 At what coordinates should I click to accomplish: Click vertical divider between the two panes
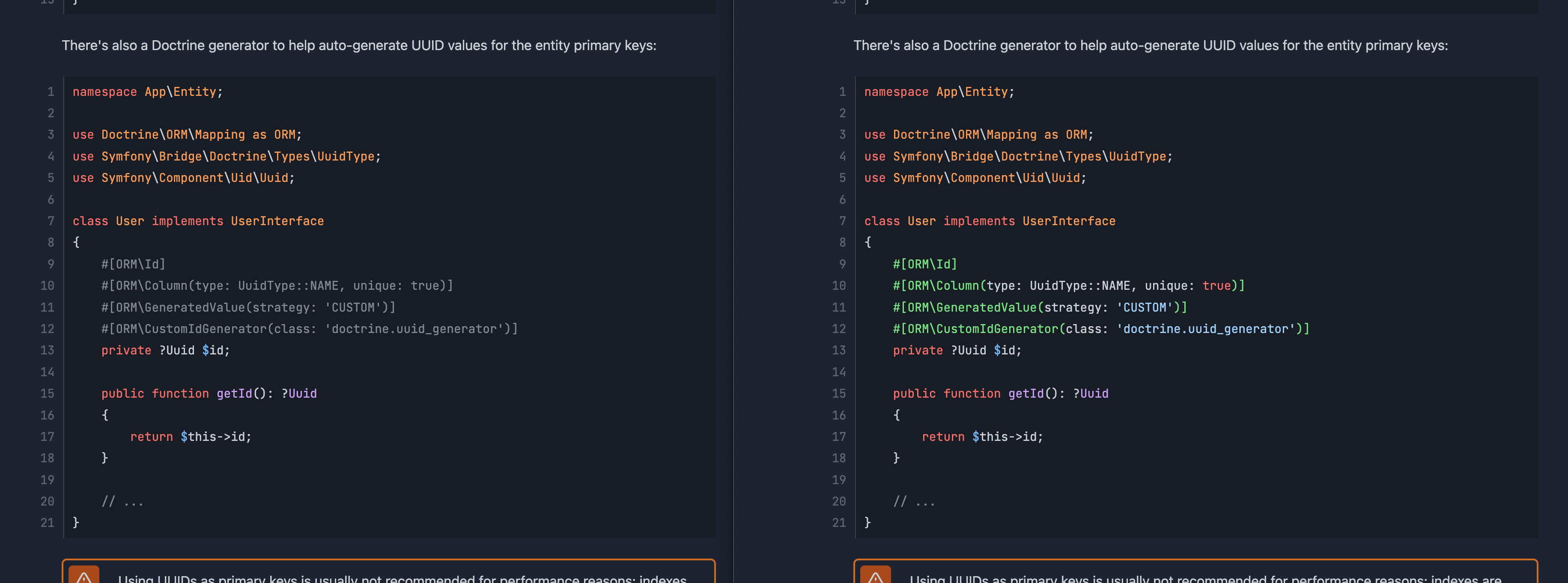point(733,292)
